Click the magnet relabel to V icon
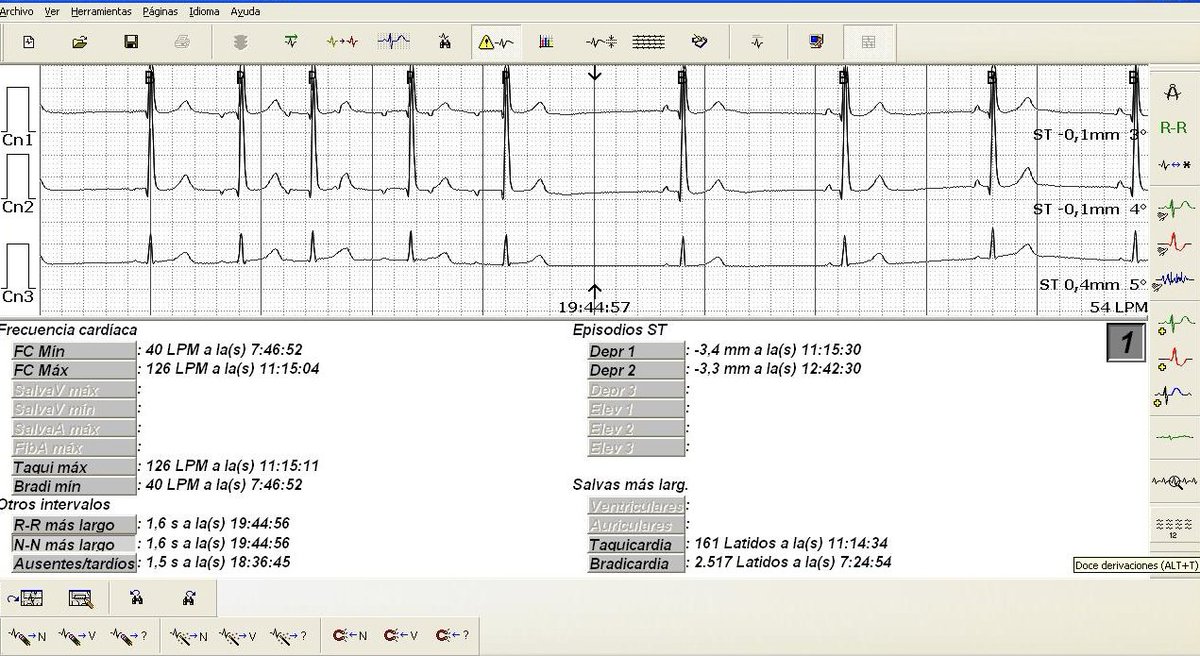This screenshot has height=656, width=1200. click(400, 634)
